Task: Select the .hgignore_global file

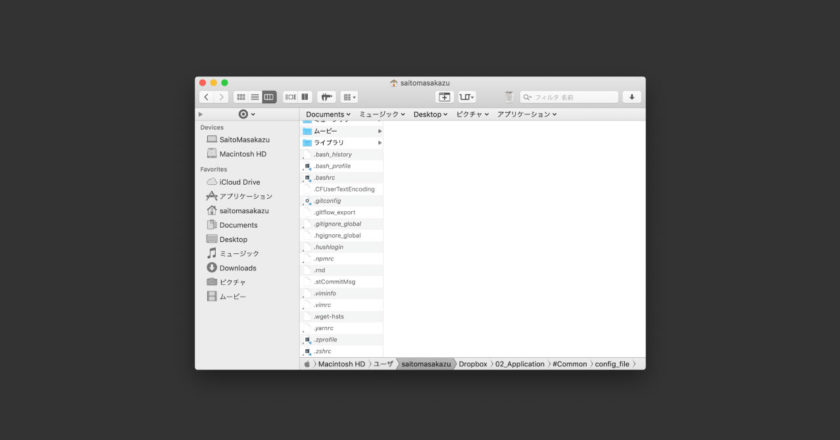Action: click(x=342, y=235)
